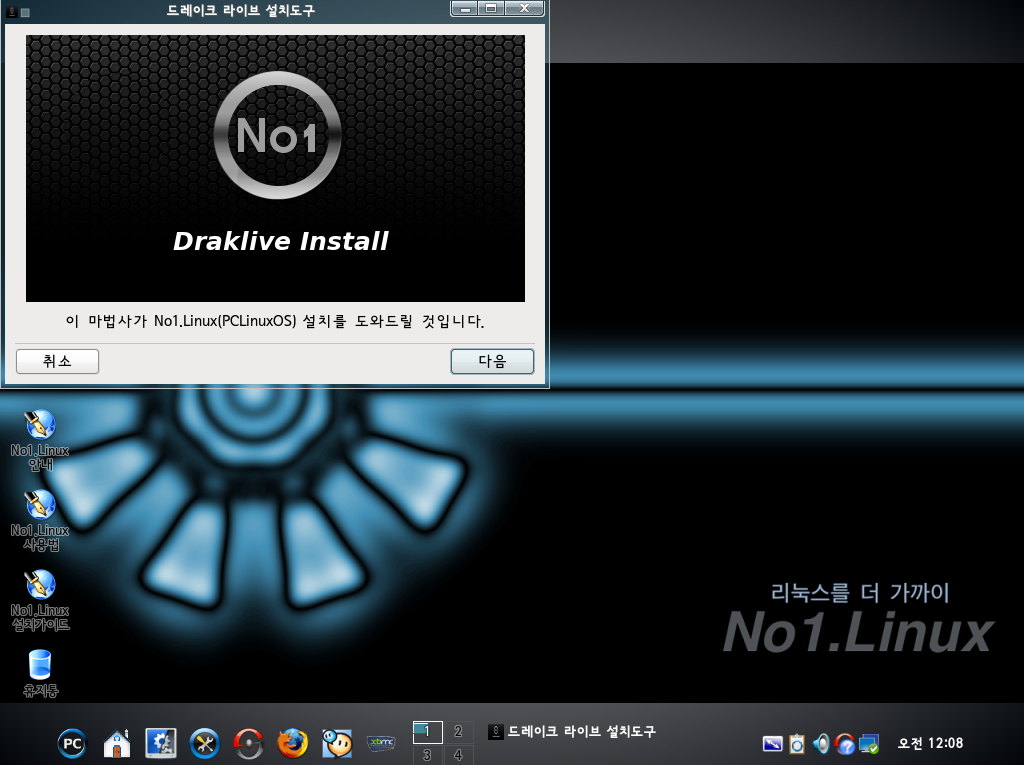Launch the red circular arrow panel icon
This screenshot has width=1024, height=765.
coord(249,743)
